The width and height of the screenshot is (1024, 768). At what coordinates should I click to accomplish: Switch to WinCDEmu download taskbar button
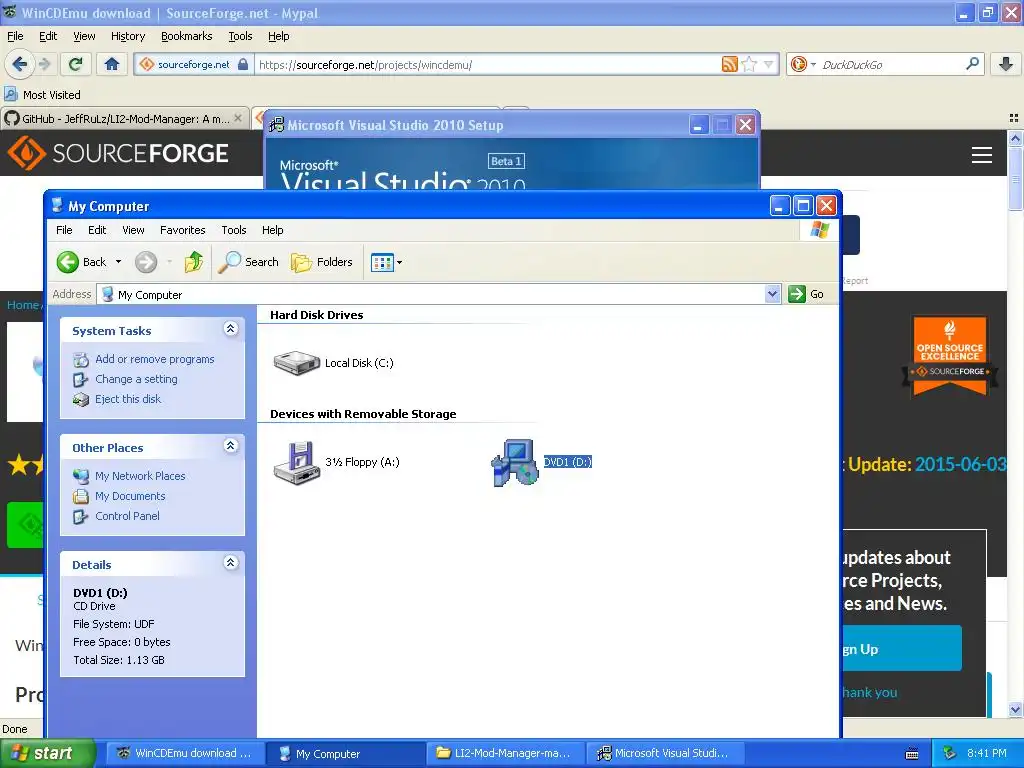tap(186, 753)
